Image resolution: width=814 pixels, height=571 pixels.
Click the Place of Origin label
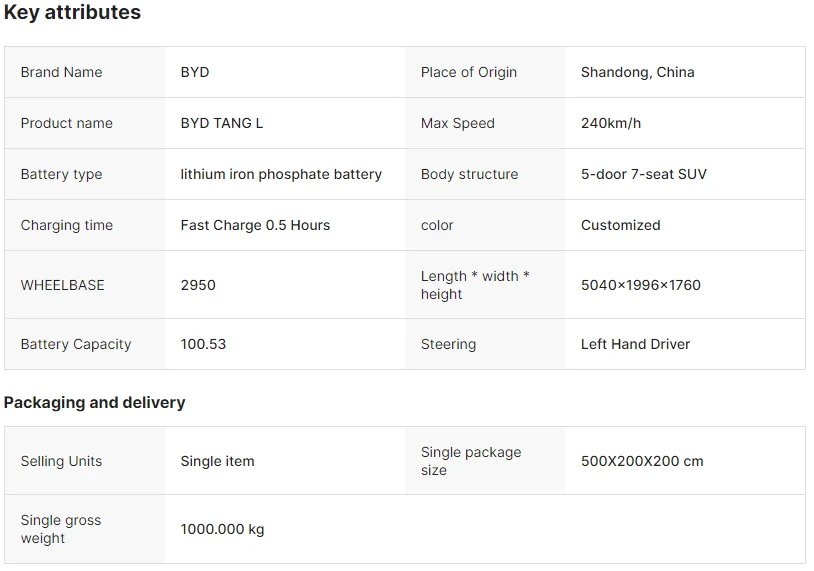[x=469, y=72]
